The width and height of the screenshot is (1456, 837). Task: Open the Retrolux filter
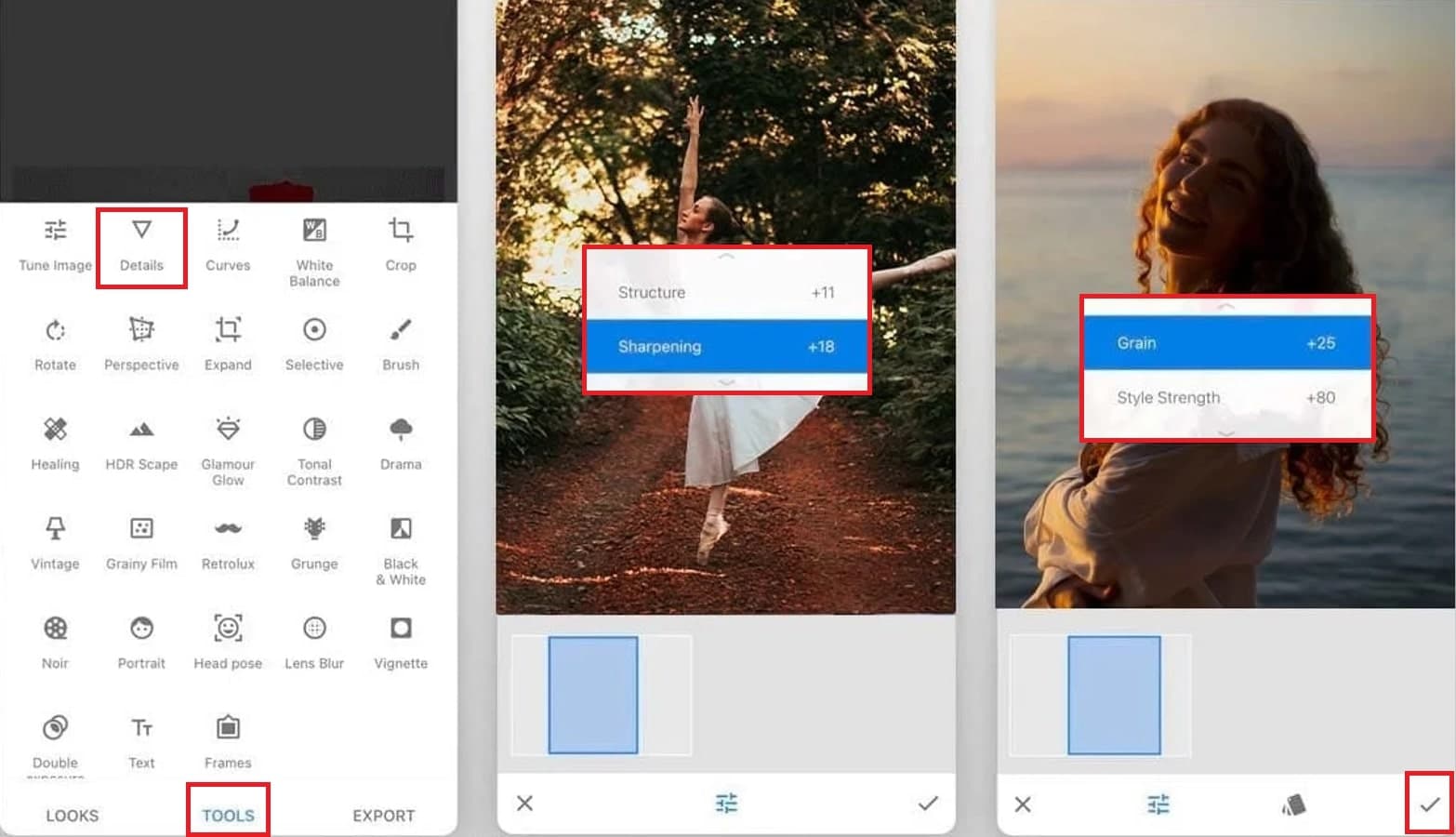pyautogui.click(x=228, y=543)
